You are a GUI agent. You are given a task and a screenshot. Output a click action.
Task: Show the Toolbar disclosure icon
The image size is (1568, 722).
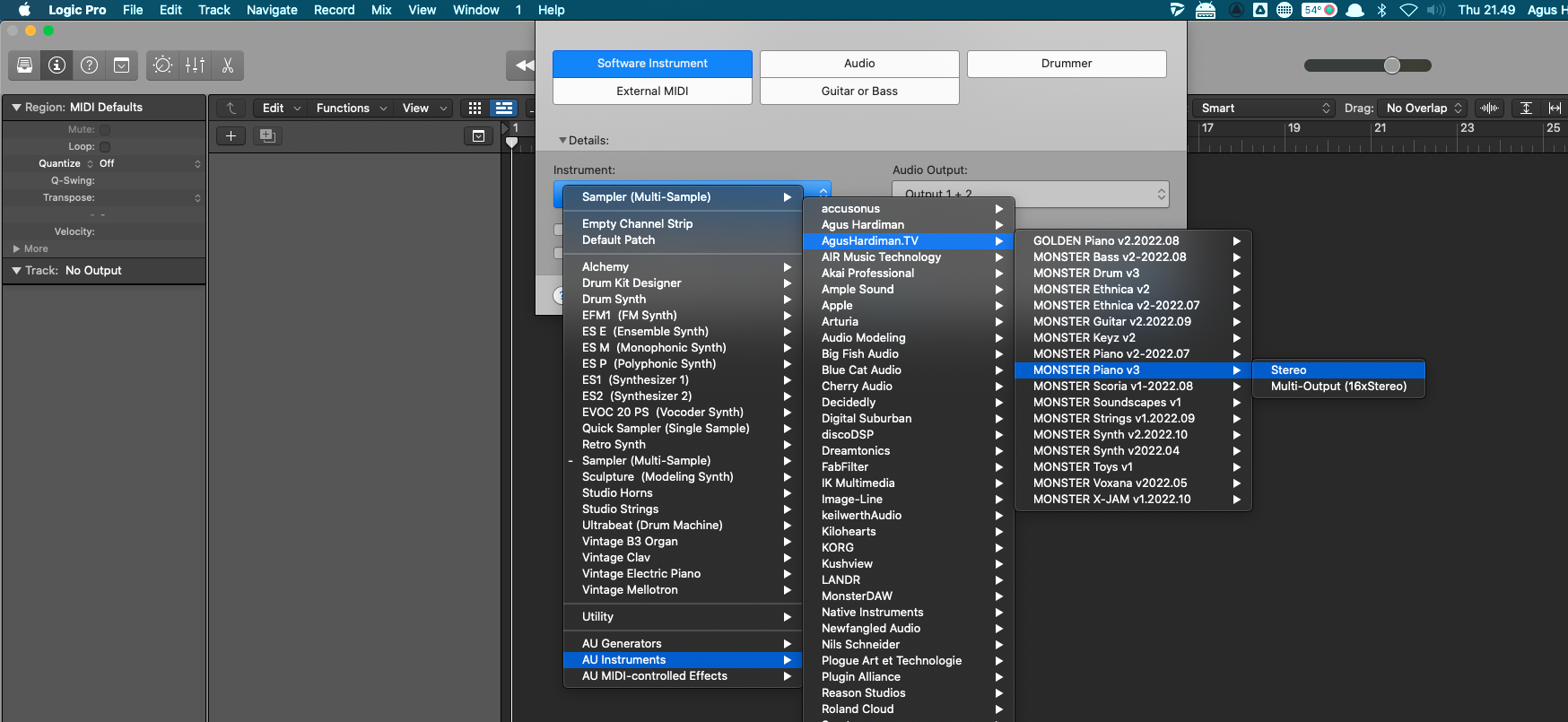point(122,65)
